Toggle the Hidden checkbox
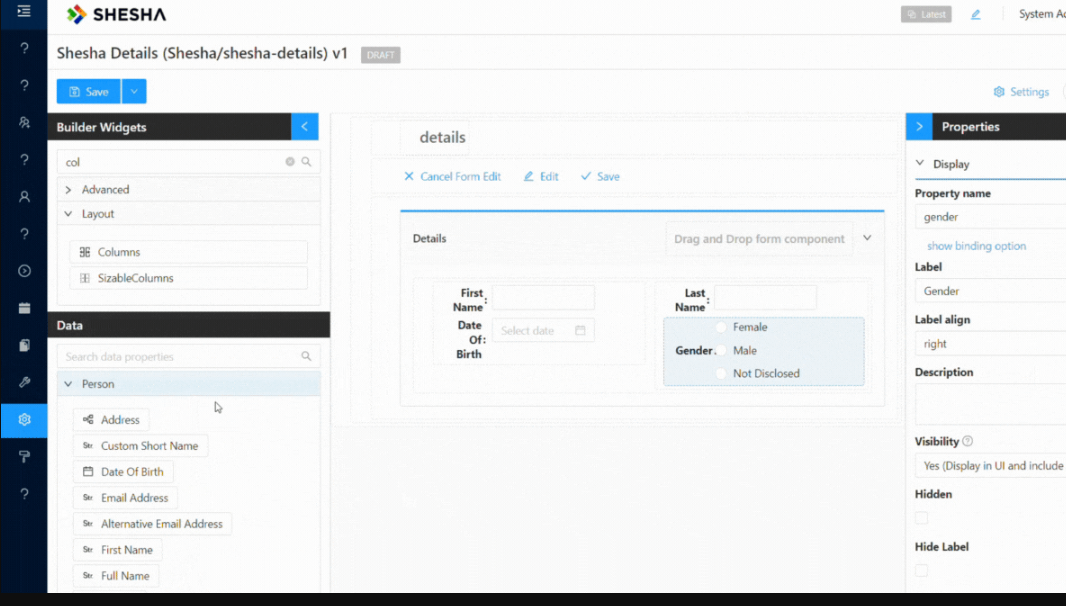Viewport: 1066px width, 606px height. [921, 518]
